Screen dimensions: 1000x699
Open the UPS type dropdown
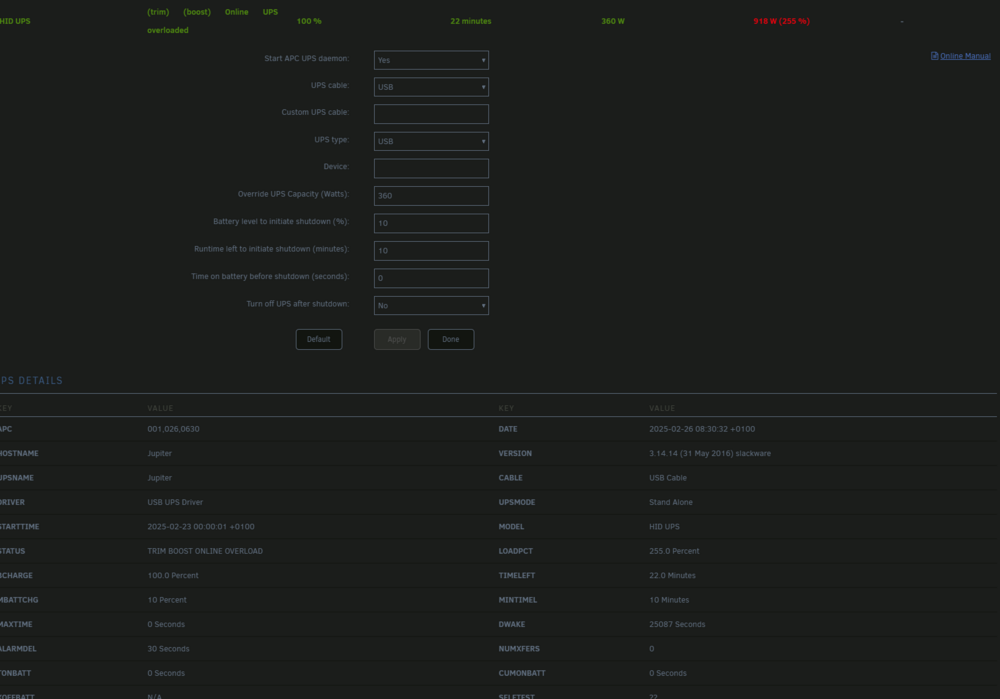point(431,141)
